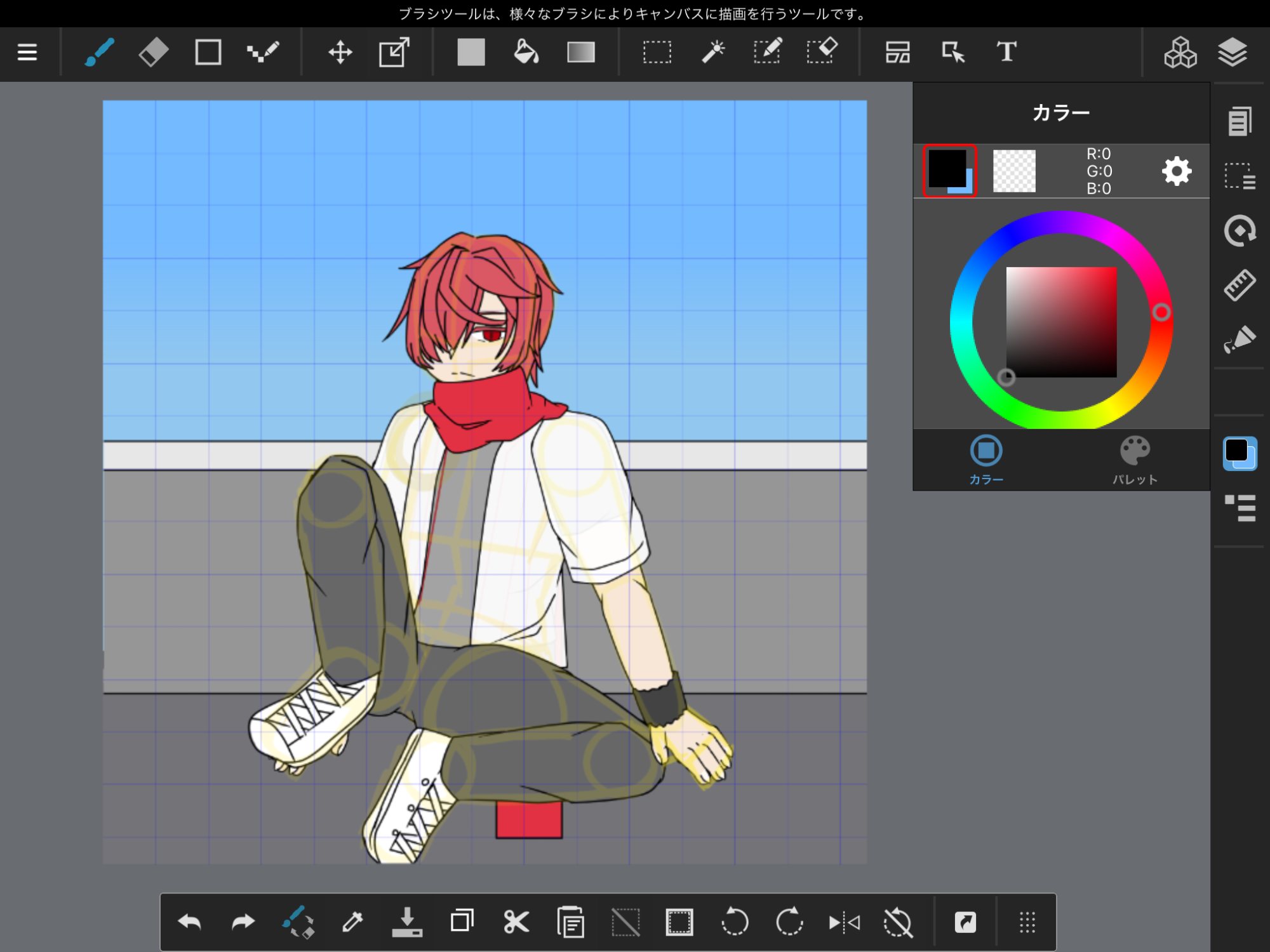Open the color panel settings gear

1176,171
